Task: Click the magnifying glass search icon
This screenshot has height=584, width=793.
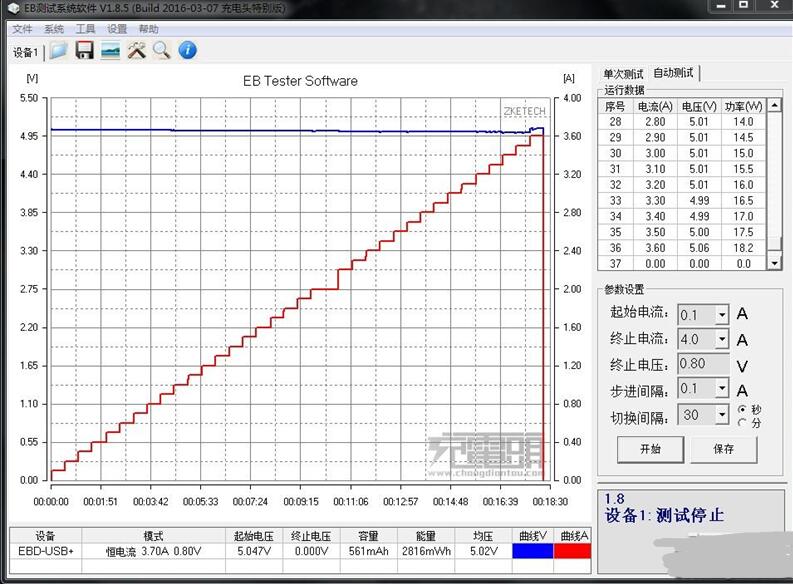Action: click(162, 50)
